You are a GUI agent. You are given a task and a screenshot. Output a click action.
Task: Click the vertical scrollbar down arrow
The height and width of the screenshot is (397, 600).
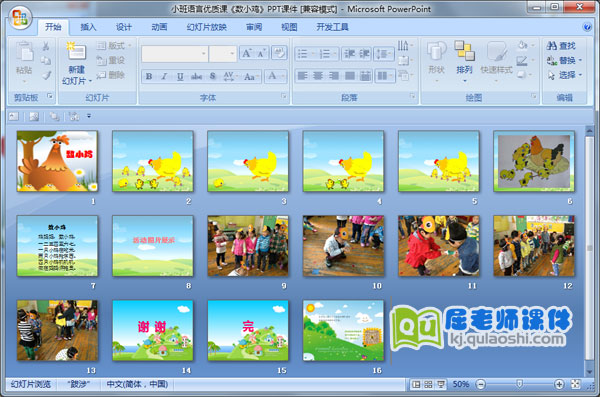coord(589,372)
